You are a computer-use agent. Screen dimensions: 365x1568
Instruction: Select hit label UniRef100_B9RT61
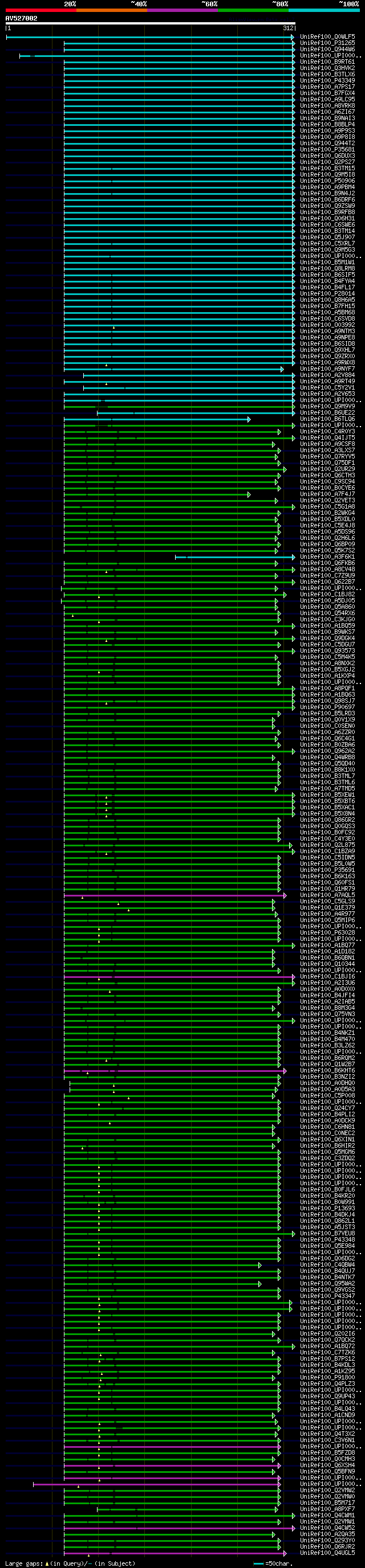tap(328, 62)
